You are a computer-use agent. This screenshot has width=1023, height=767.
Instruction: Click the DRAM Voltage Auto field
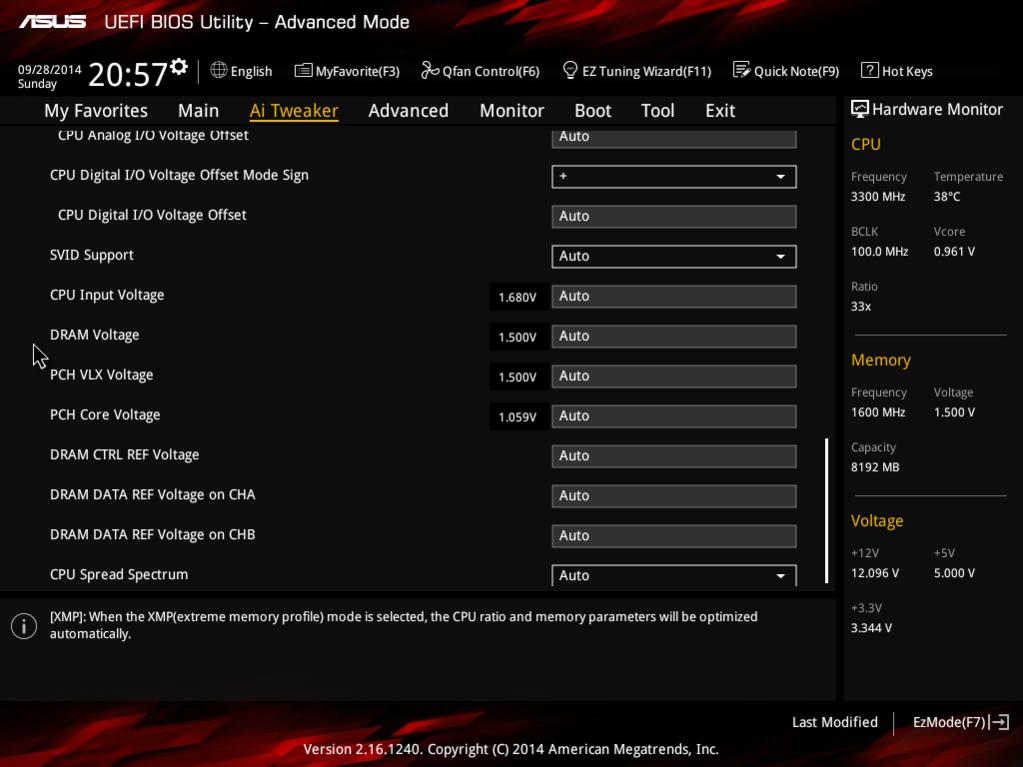tap(674, 336)
